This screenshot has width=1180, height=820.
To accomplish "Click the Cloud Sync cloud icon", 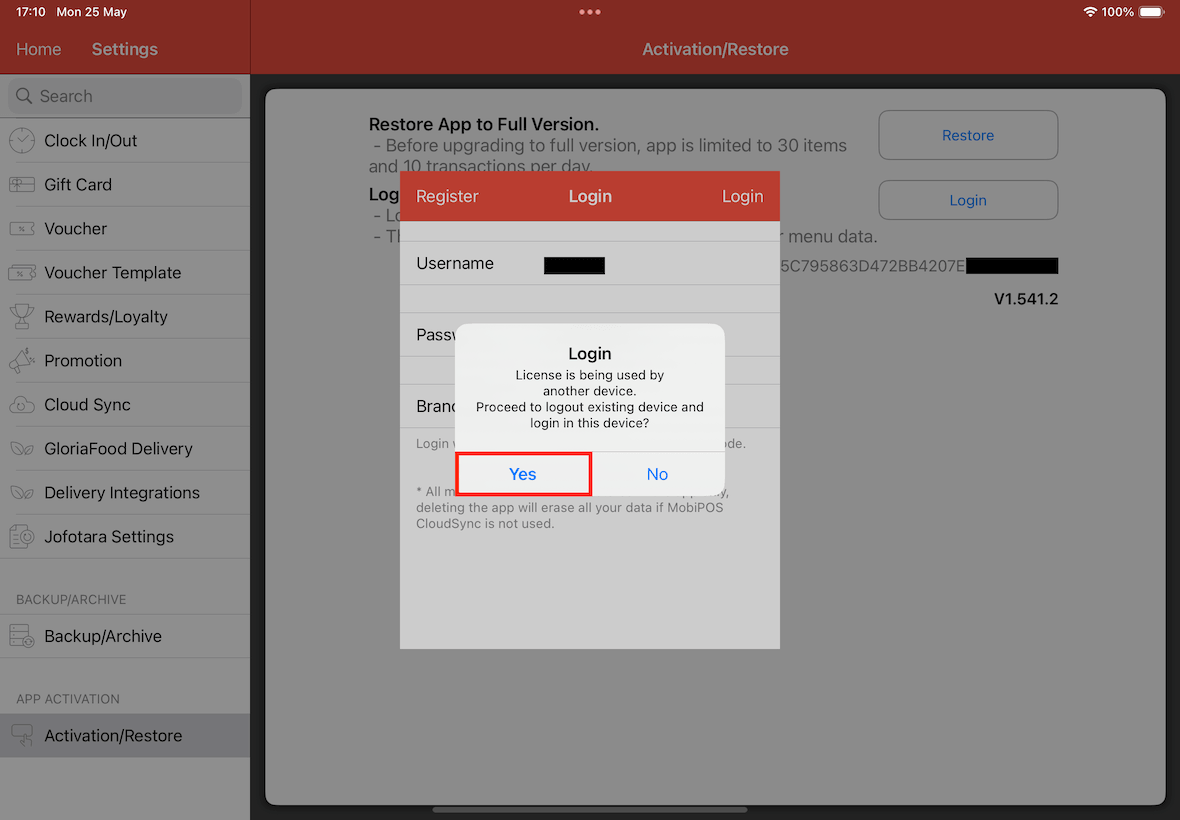I will [x=22, y=405].
